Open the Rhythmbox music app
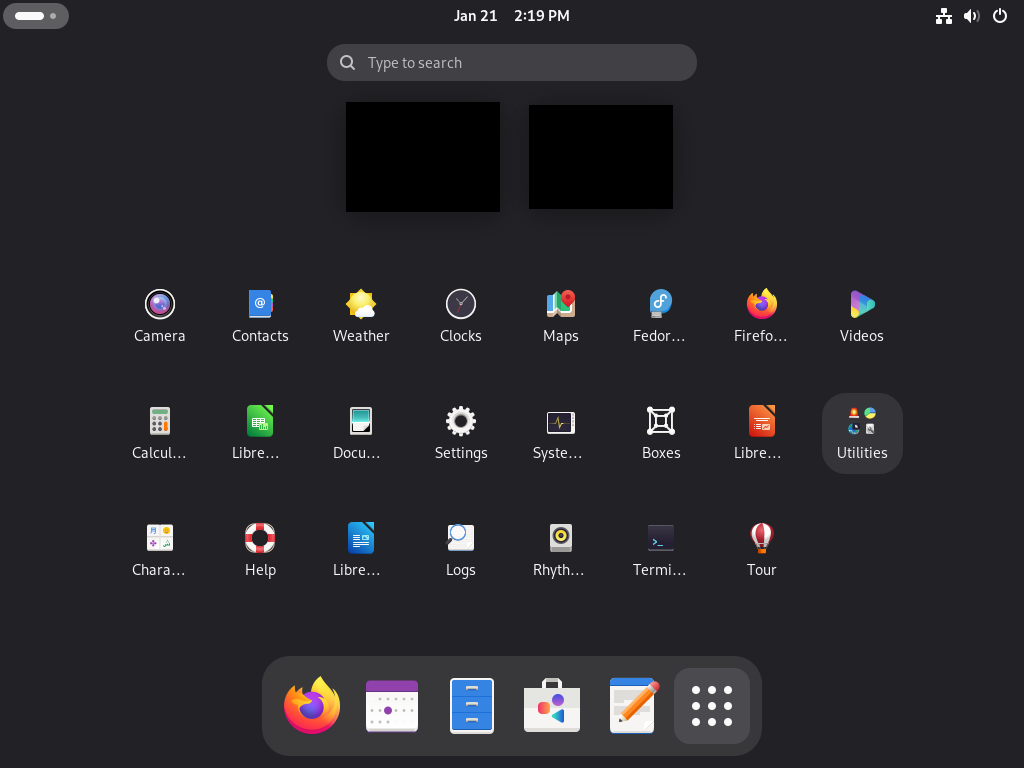1024x768 pixels. [561, 550]
